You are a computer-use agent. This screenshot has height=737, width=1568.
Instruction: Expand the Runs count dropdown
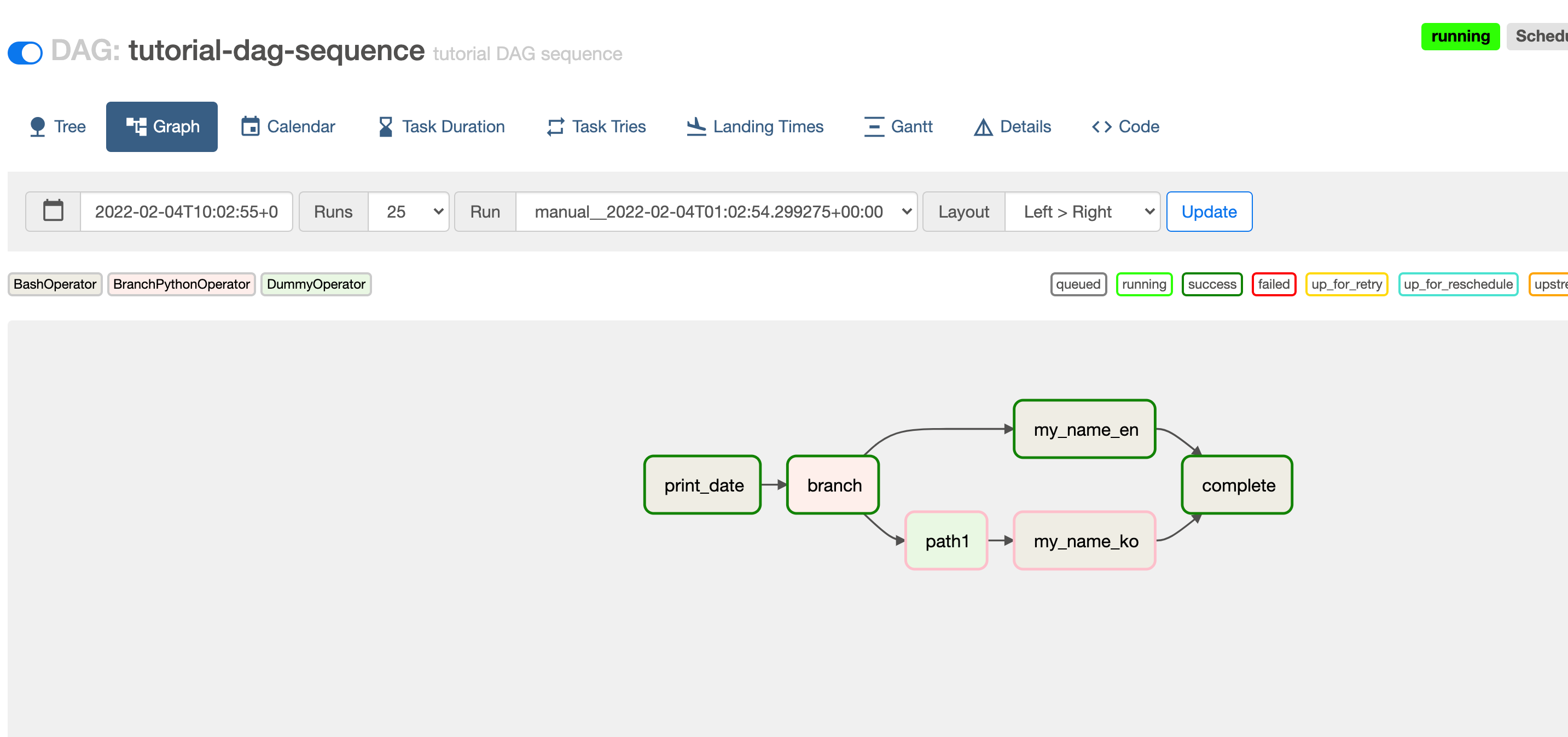[x=409, y=212]
